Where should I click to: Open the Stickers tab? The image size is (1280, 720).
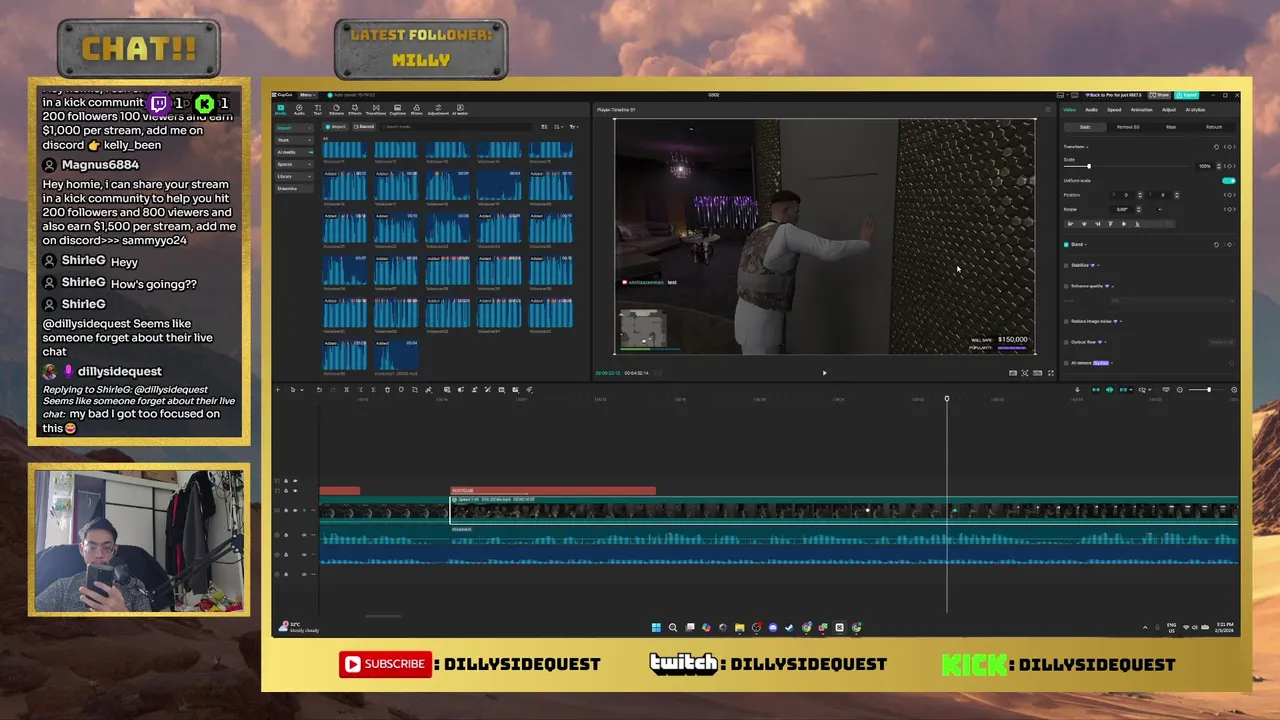coord(336,109)
